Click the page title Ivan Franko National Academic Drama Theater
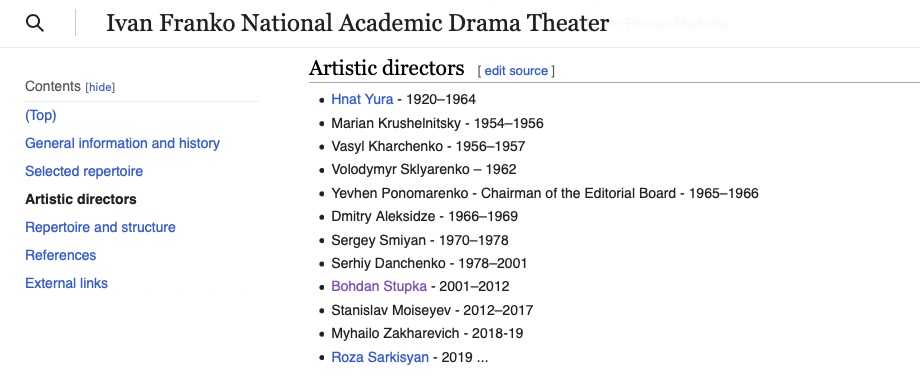The width and height of the screenshot is (920, 387). tap(357, 23)
